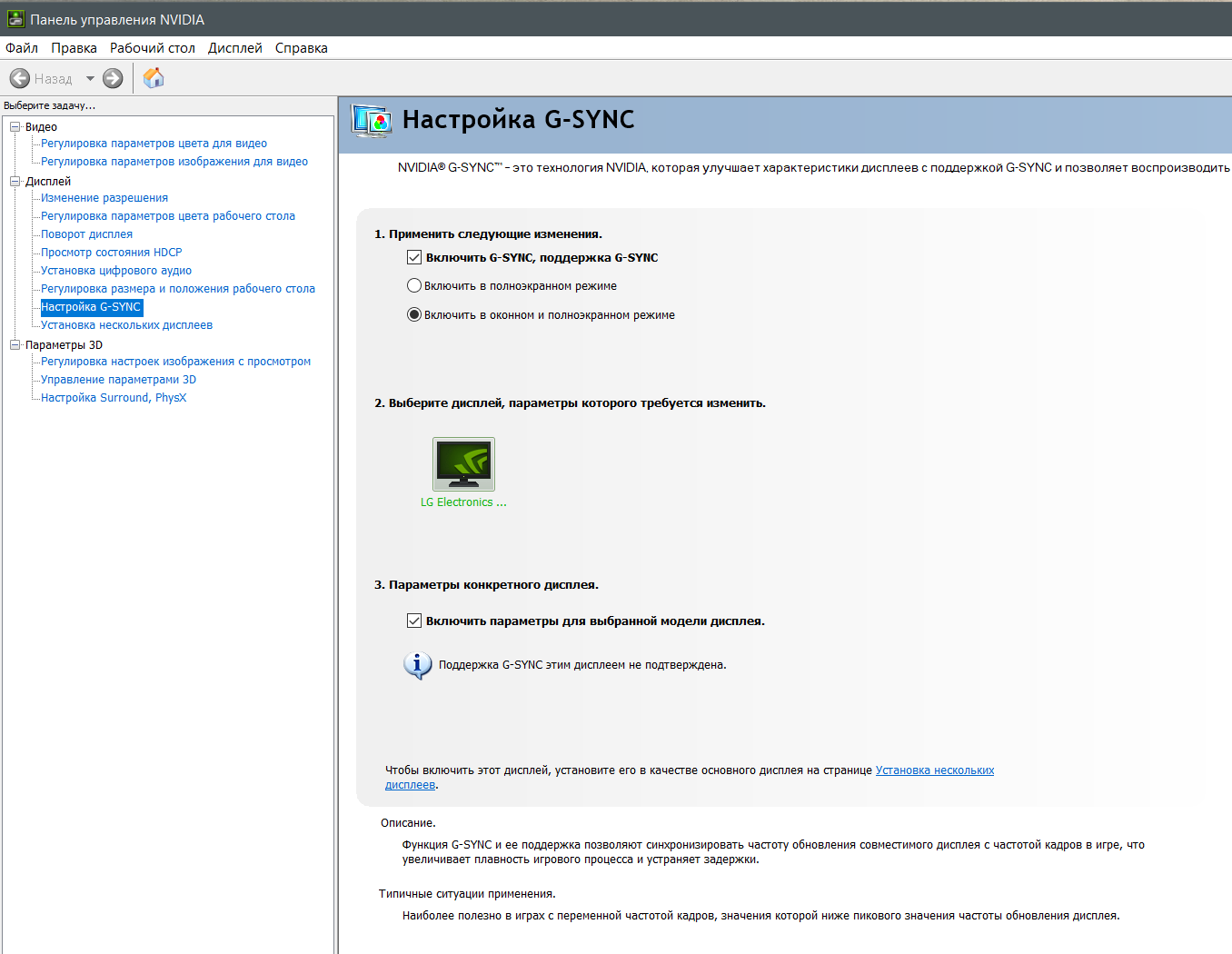This screenshot has height=954, width=1232.
Task: Click the NVIDIA Control Panel title bar icon
Action: pos(15,19)
